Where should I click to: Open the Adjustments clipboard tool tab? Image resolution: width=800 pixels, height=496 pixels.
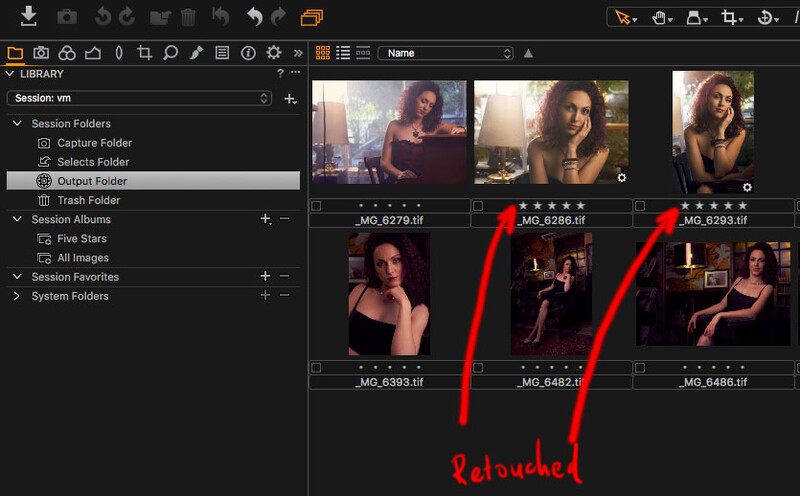click(222, 53)
